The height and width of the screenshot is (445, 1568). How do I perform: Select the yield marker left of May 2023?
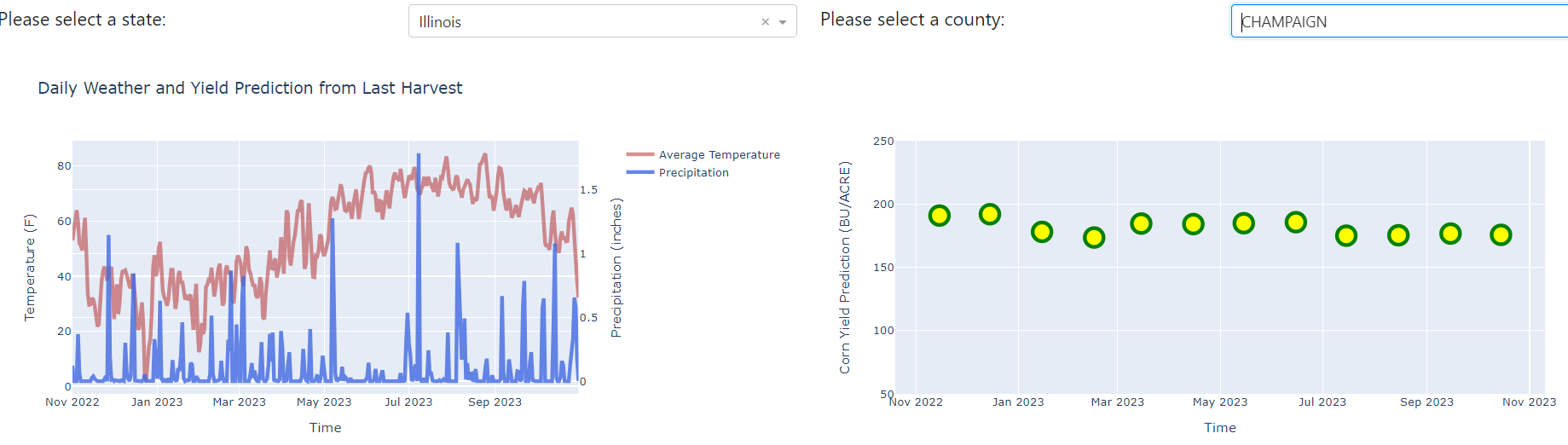[x=1193, y=224]
